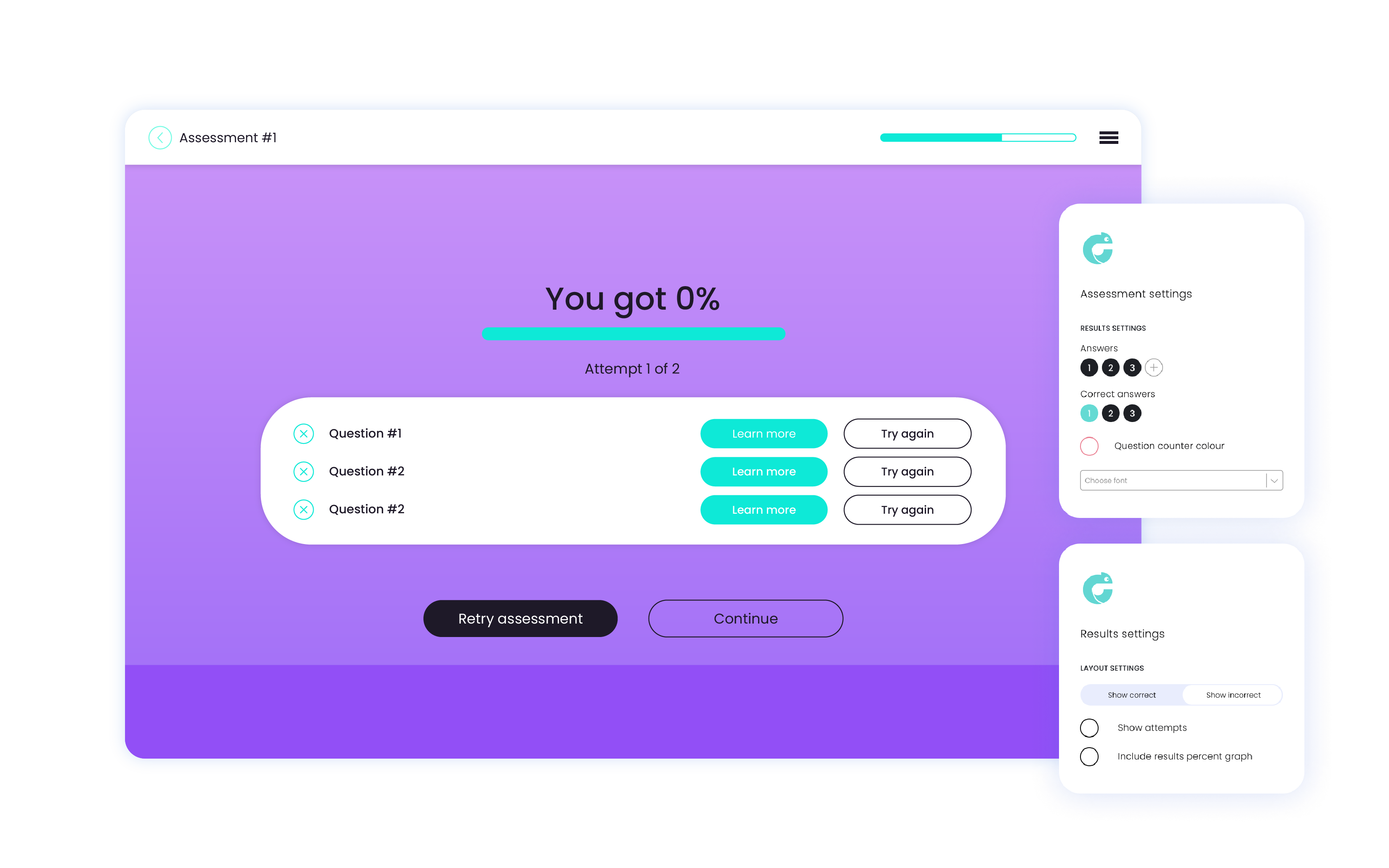Image resolution: width=1389 pixels, height=868 pixels.
Task: Click the hamburger menu icon
Action: 1109,138
